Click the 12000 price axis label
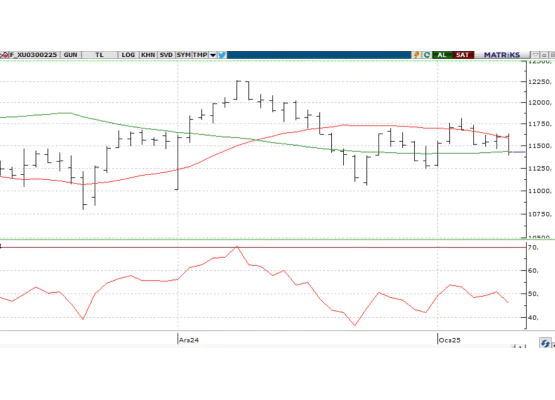The width and height of the screenshot is (555, 400). (539, 103)
